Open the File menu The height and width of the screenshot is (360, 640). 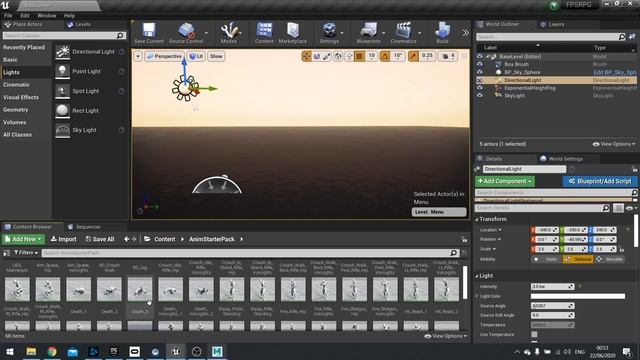point(8,16)
